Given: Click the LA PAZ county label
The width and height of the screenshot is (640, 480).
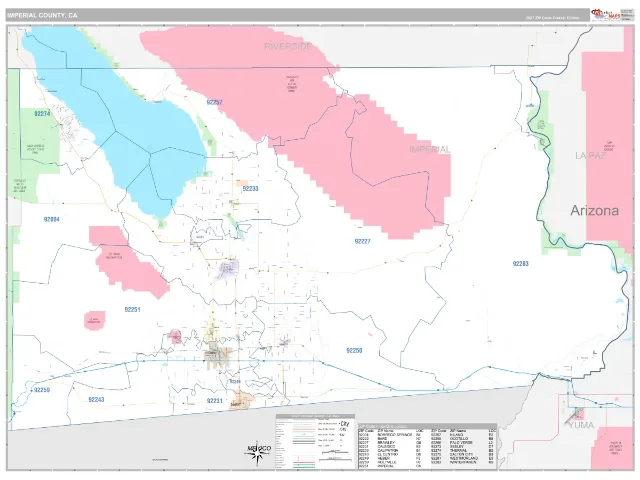Looking at the screenshot, I should click(x=590, y=155).
